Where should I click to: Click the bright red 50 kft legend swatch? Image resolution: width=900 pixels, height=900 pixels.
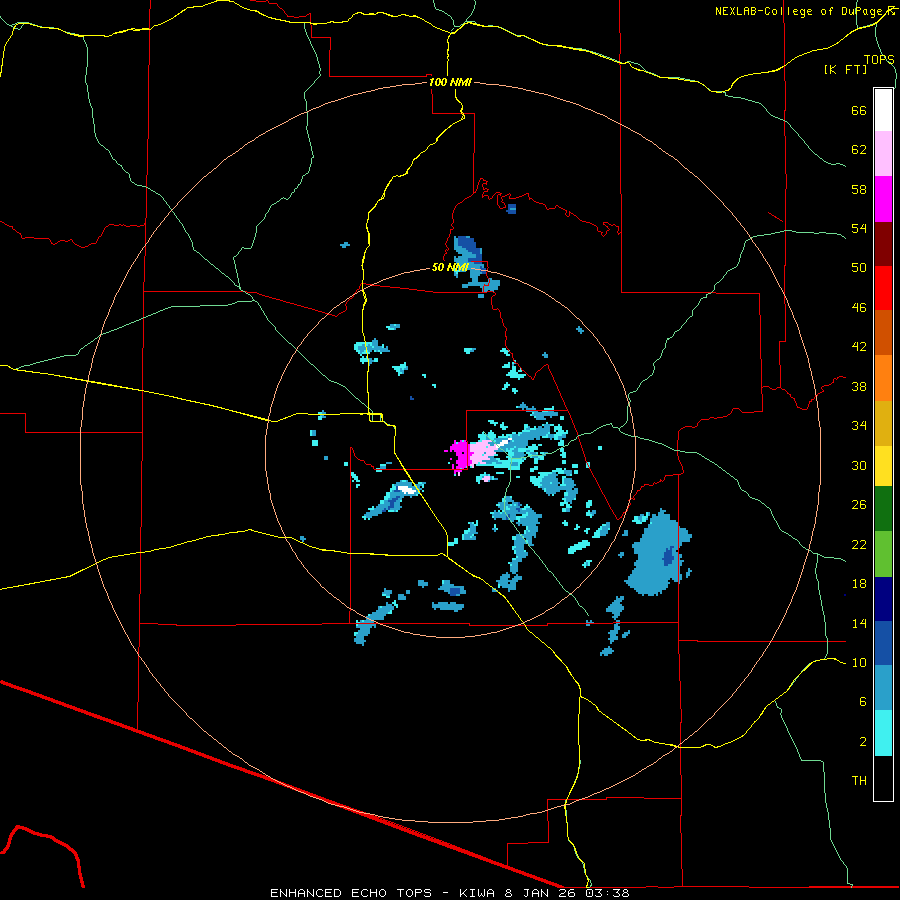883,288
